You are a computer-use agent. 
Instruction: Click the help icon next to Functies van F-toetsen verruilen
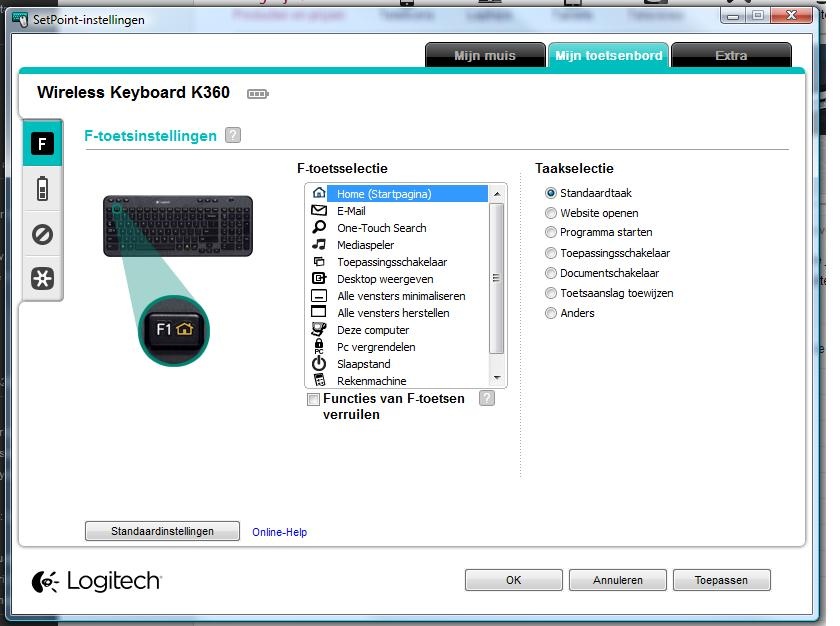(x=487, y=398)
